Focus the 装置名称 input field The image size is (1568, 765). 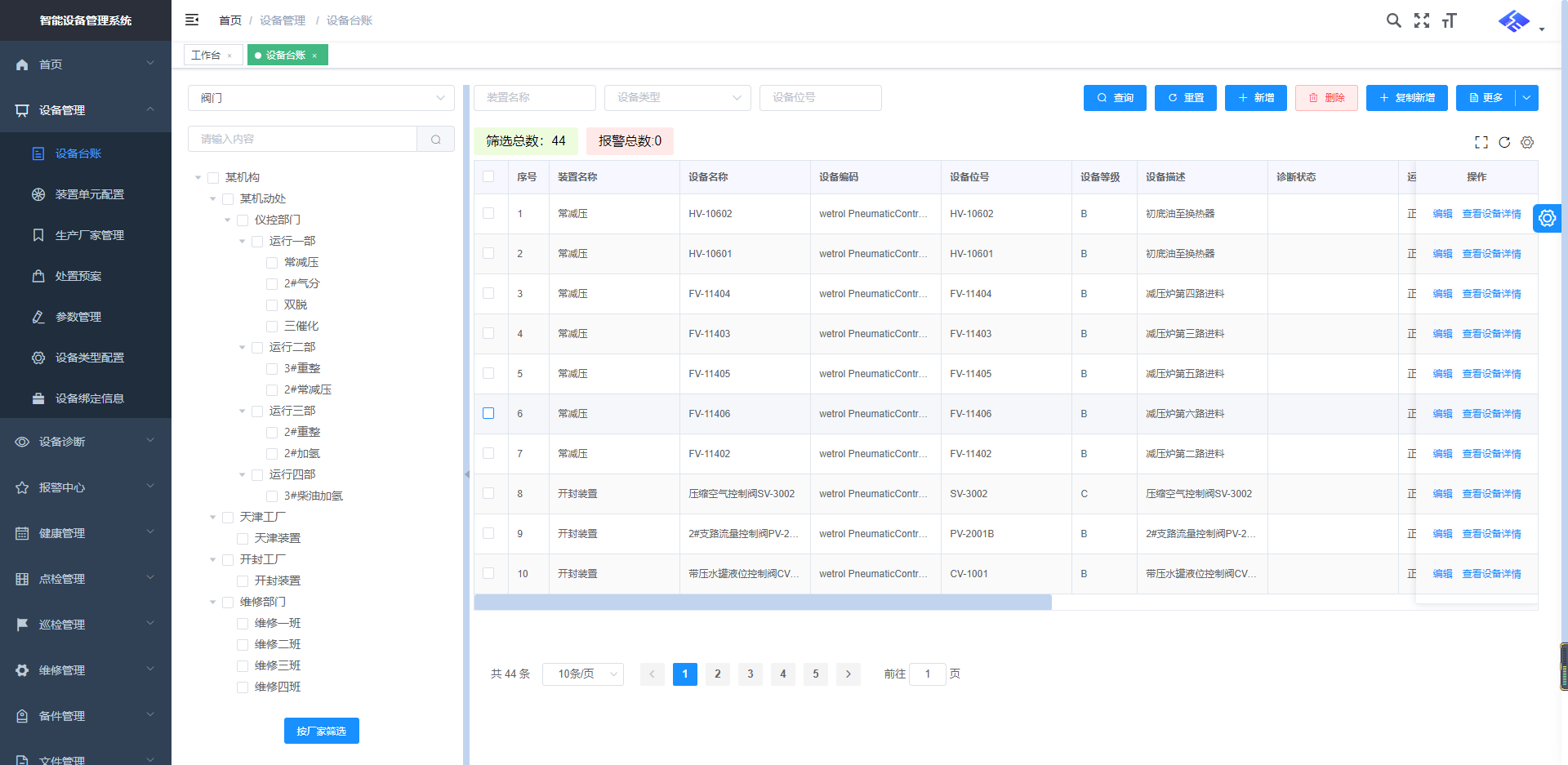pyautogui.click(x=535, y=97)
